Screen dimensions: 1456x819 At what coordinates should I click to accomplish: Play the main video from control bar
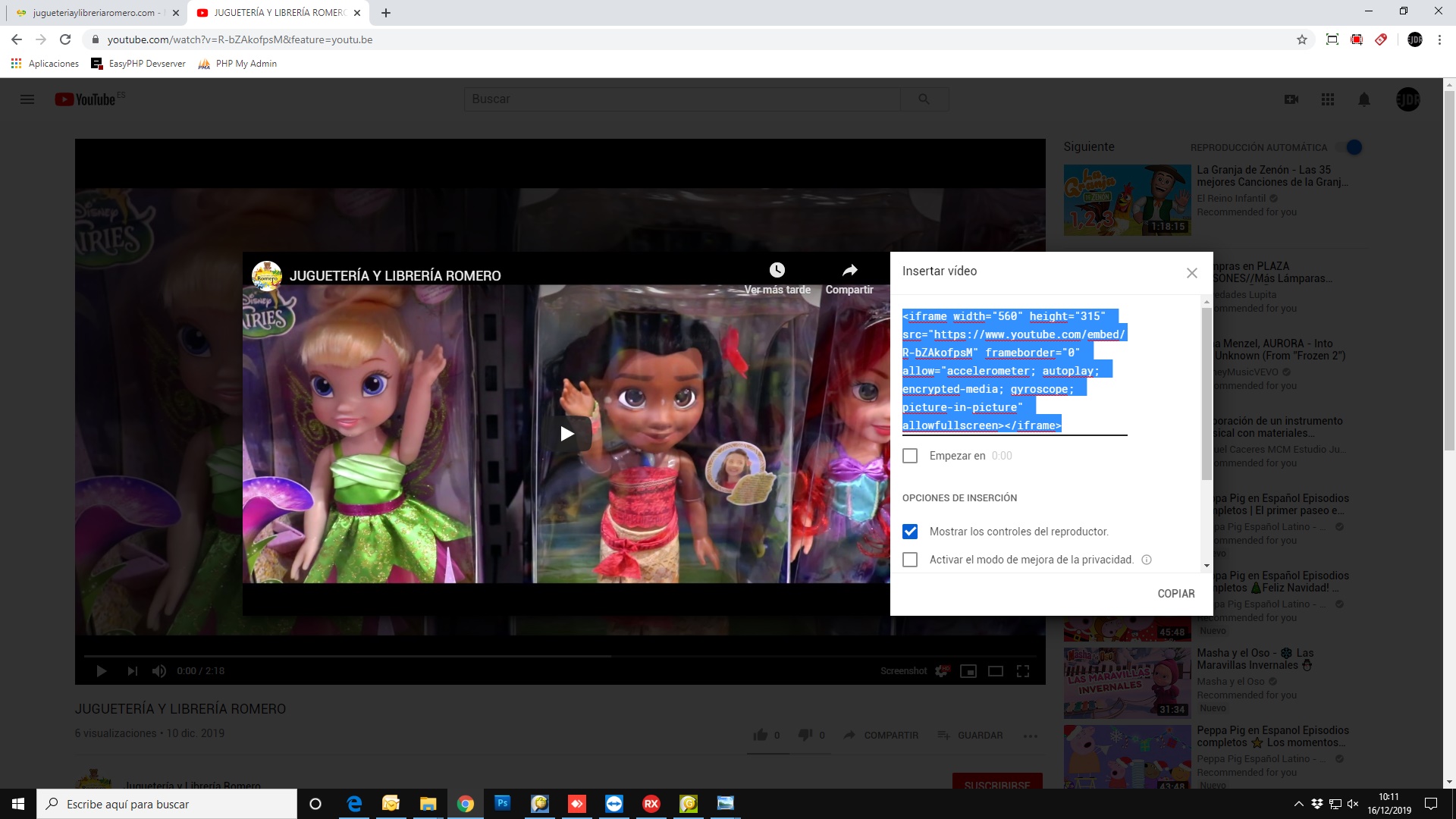tap(102, 671)
